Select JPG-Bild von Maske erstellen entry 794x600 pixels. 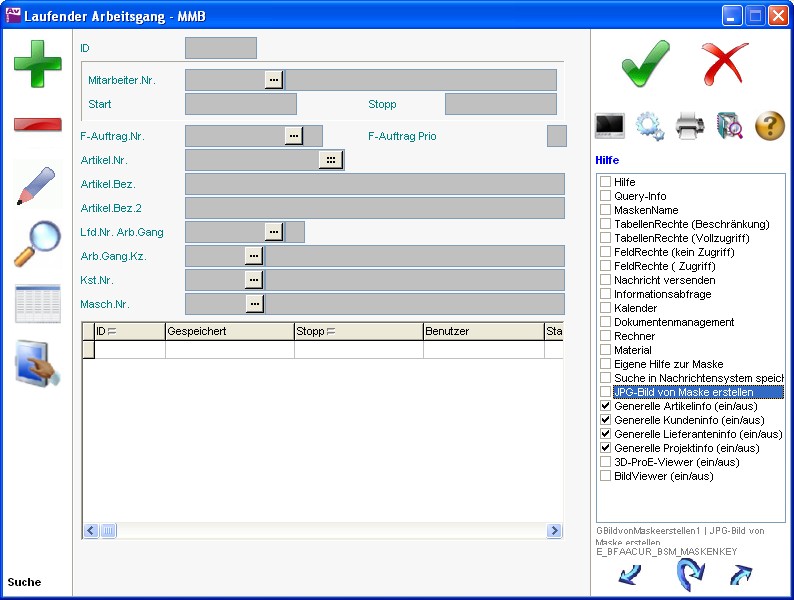click(x=683, y=393)
